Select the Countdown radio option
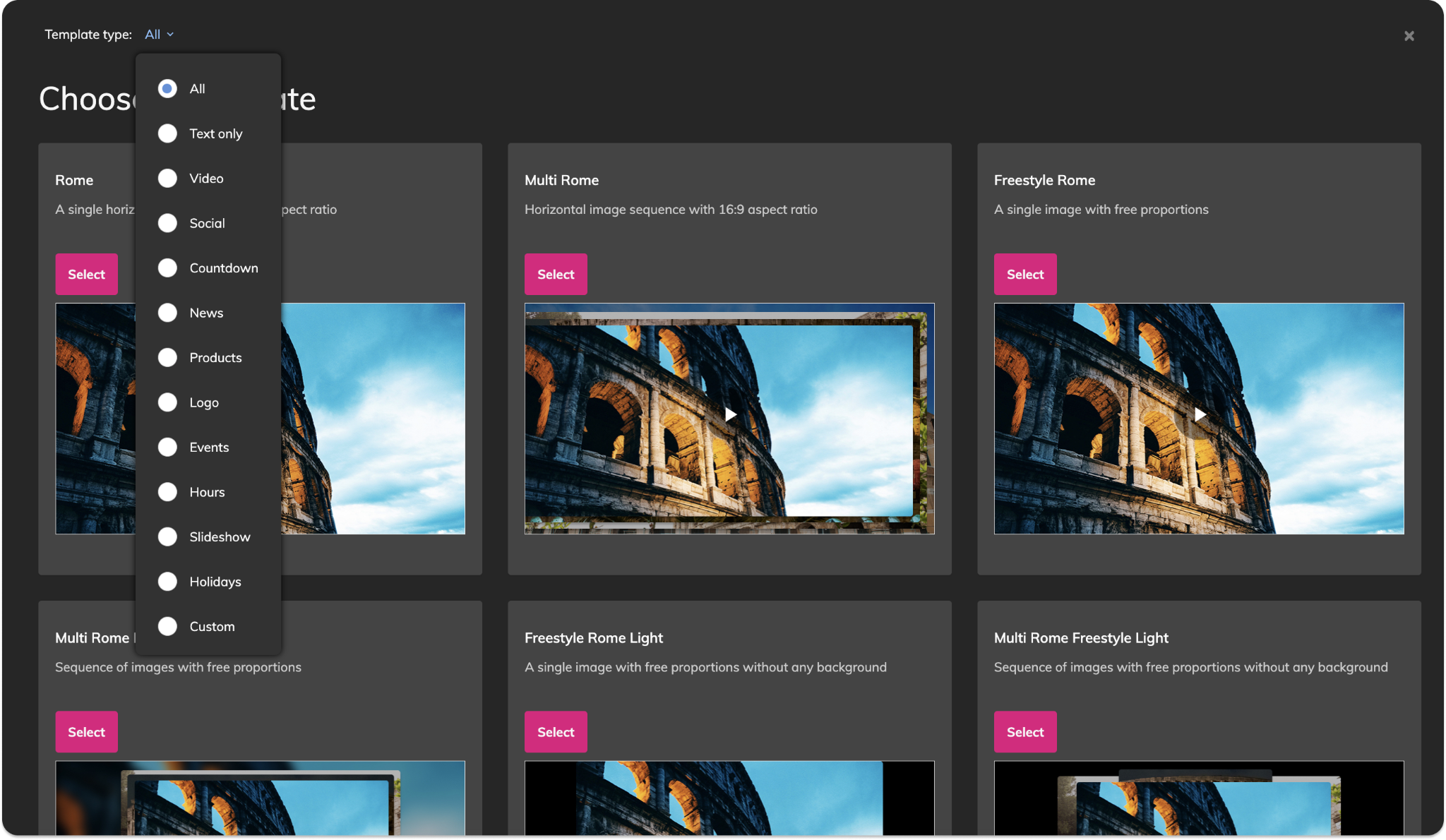This screenshot has height=840, width=1446. (167, 268)
